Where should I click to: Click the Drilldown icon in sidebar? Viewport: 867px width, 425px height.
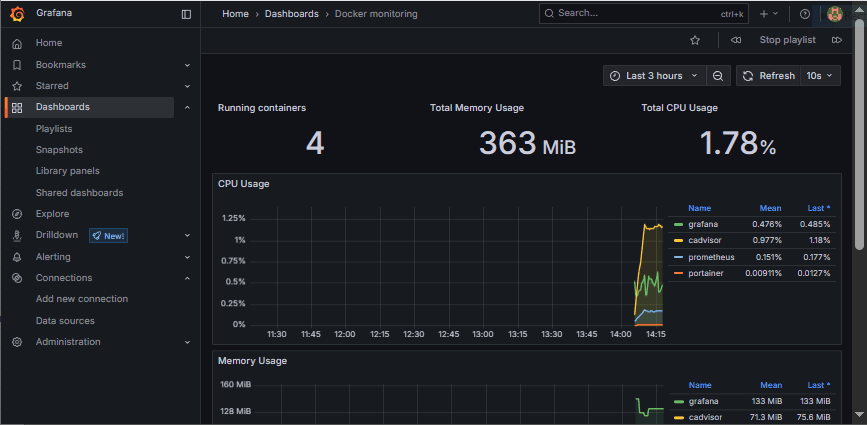point(17,235)
